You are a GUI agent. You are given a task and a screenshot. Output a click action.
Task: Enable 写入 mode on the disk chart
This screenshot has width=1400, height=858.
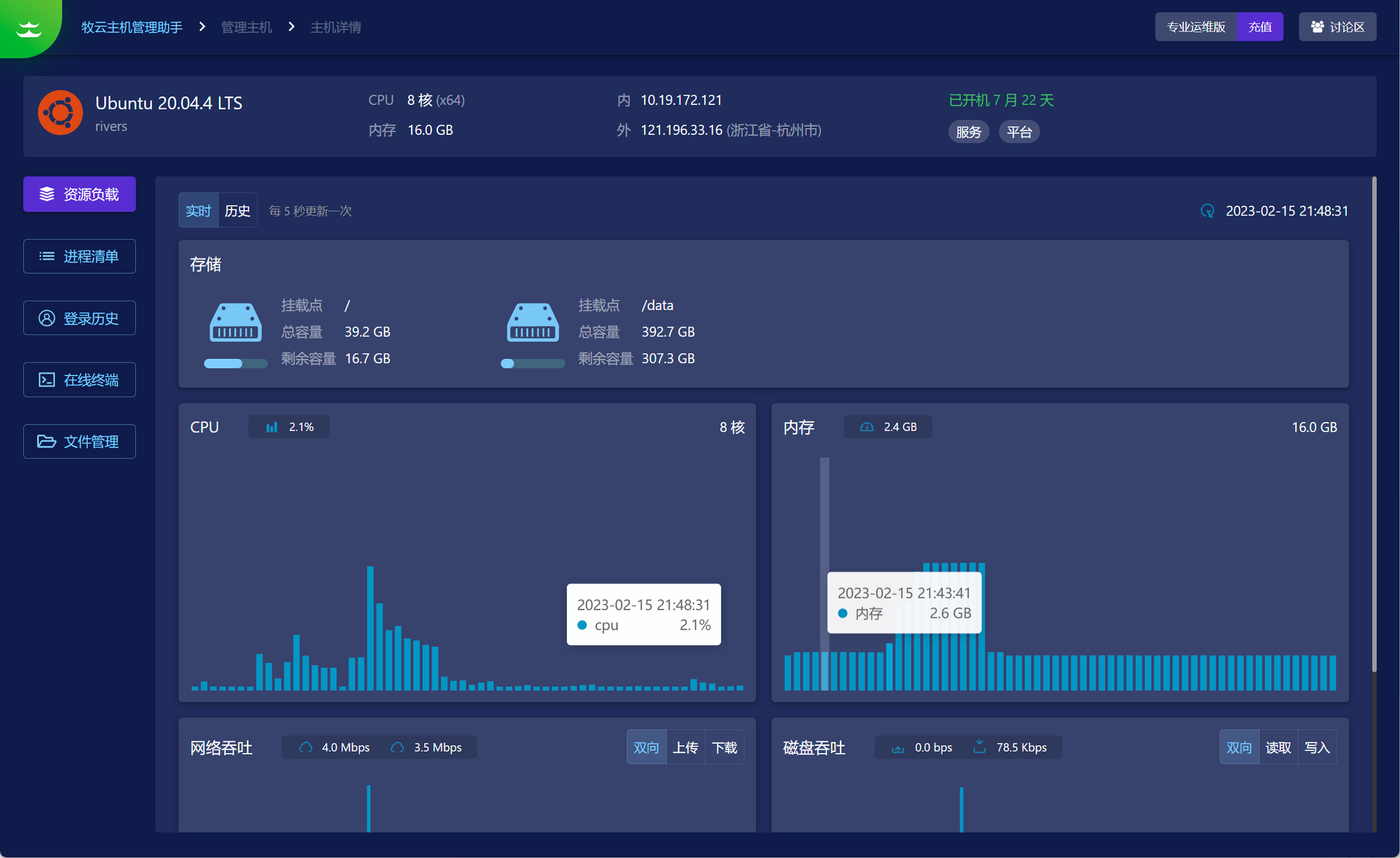coord(1317,747)
